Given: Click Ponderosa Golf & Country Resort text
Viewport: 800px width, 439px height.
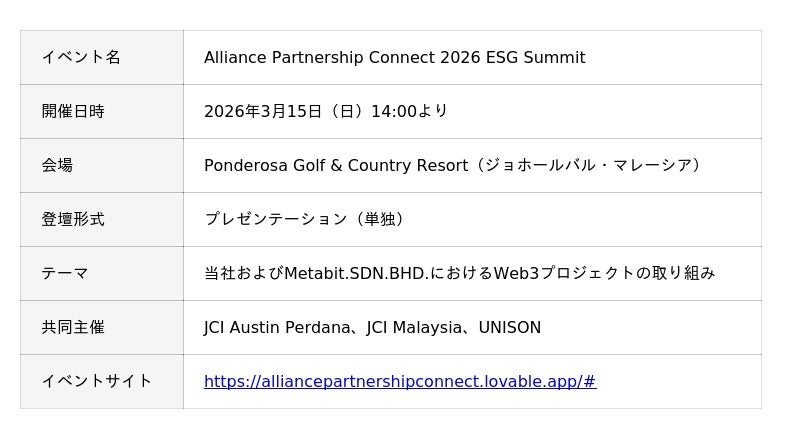Looking at the screenshot, I should tap(336, 165).
